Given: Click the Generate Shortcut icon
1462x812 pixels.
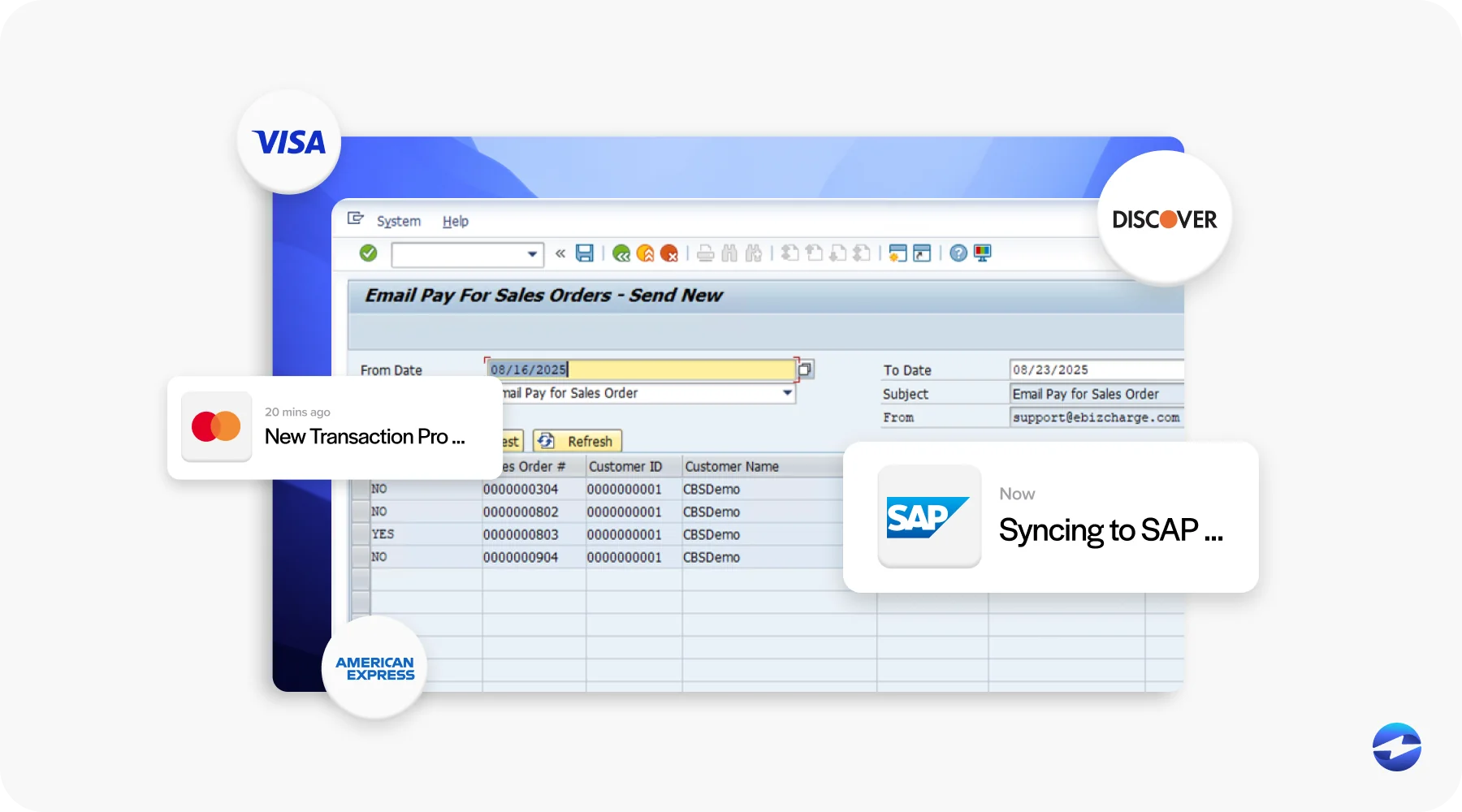Looking at the screenshot, I should (922, 253).
